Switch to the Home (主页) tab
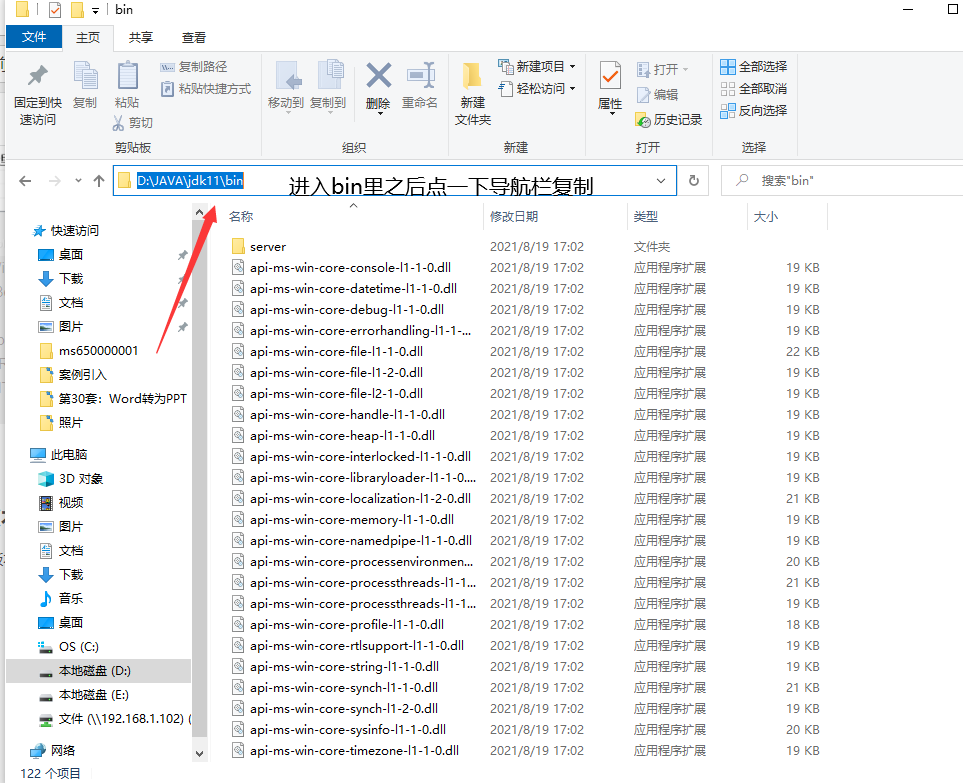 (88, 37)
